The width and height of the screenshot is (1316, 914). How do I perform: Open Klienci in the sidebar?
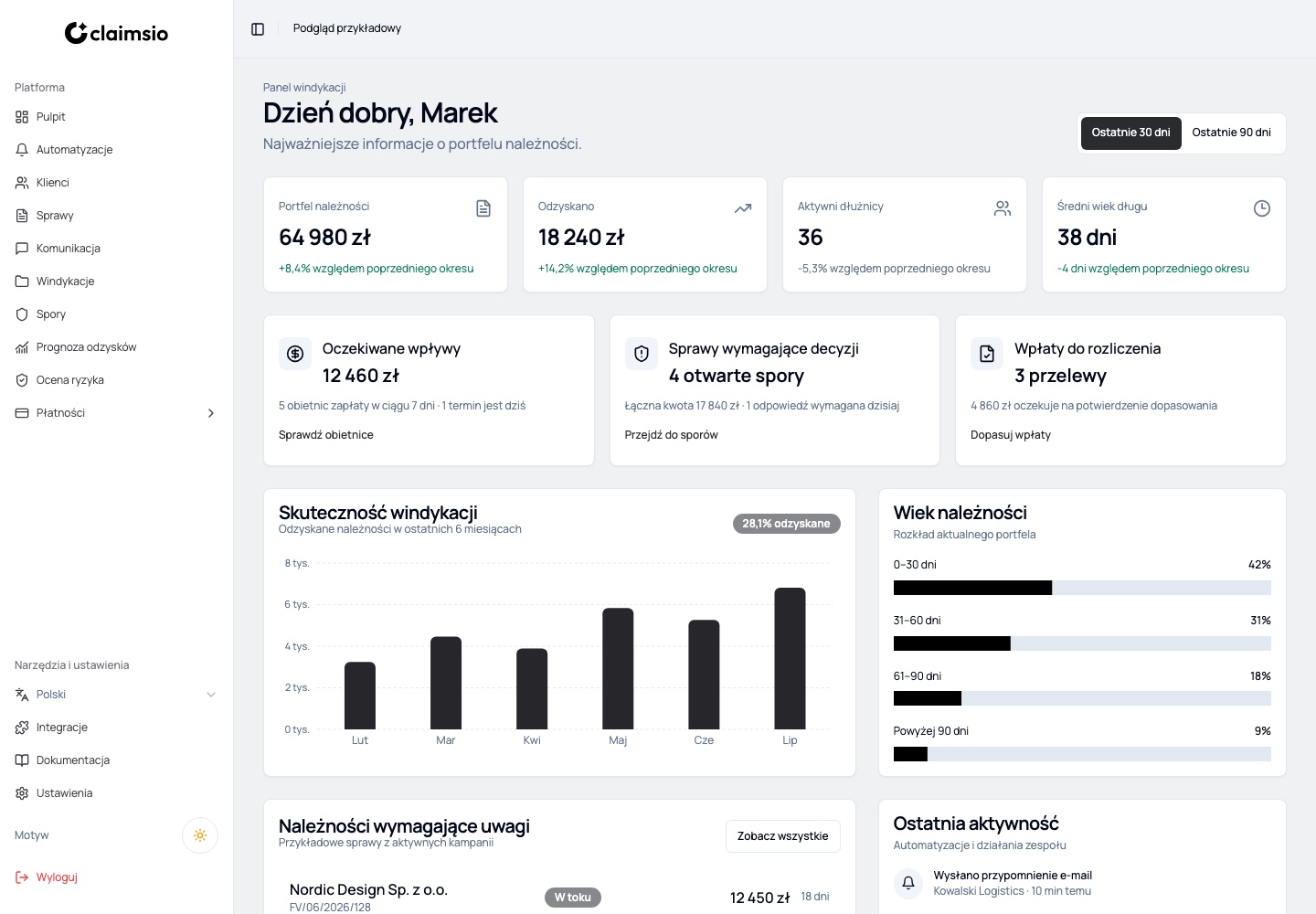click(x=116, y=183)
